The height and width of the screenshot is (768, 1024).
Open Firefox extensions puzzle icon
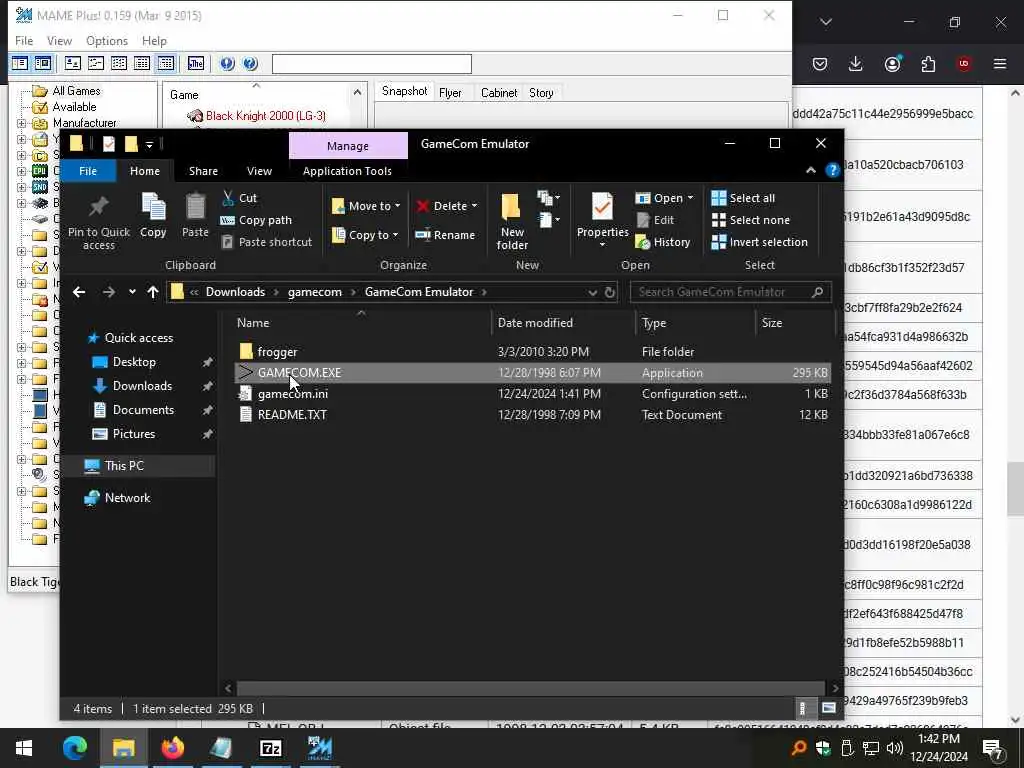click(x=928, y=63)
